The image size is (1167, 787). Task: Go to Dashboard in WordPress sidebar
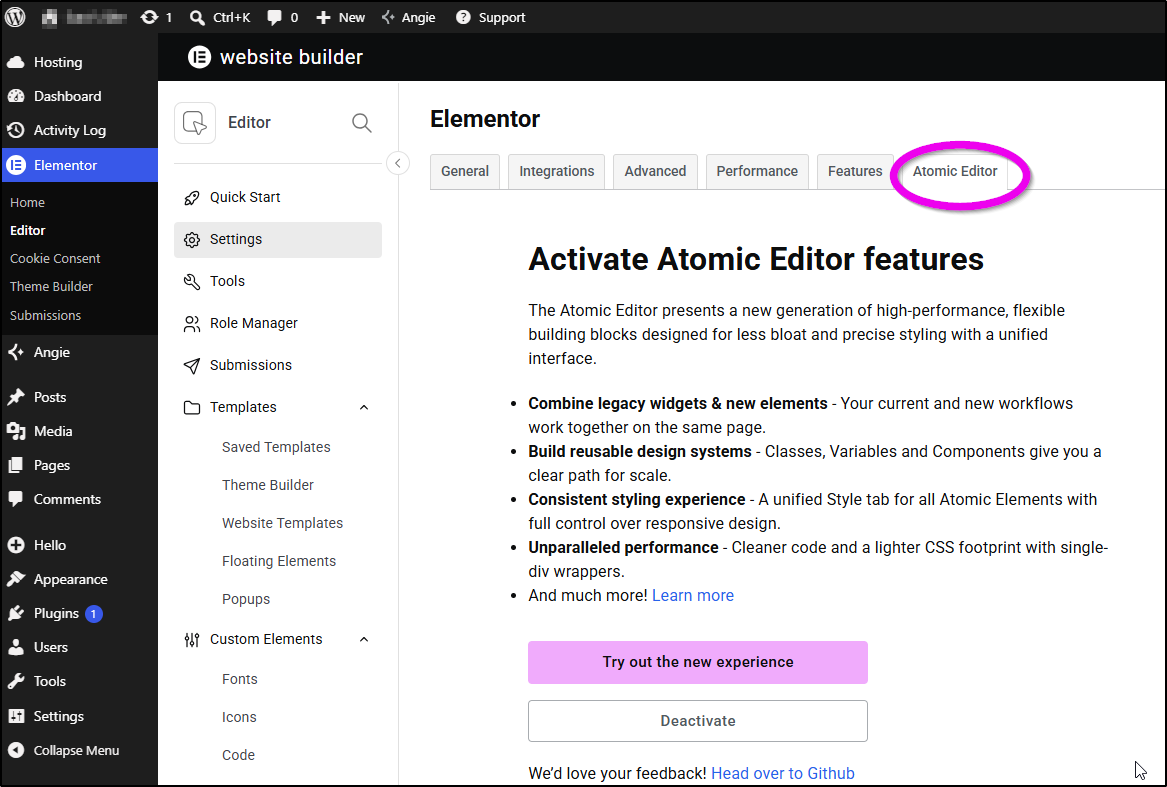coord(79,96)
